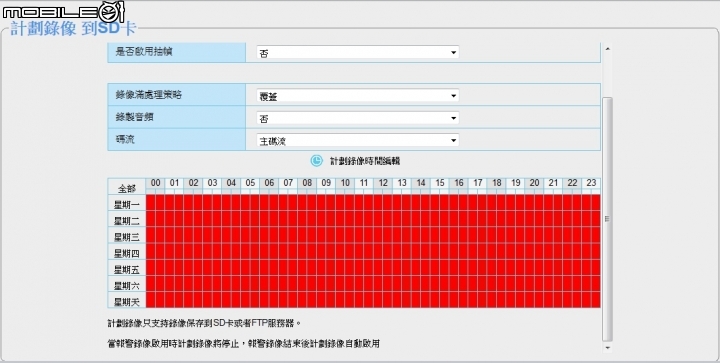Click the scrollbar down arrow

point(608,348)
